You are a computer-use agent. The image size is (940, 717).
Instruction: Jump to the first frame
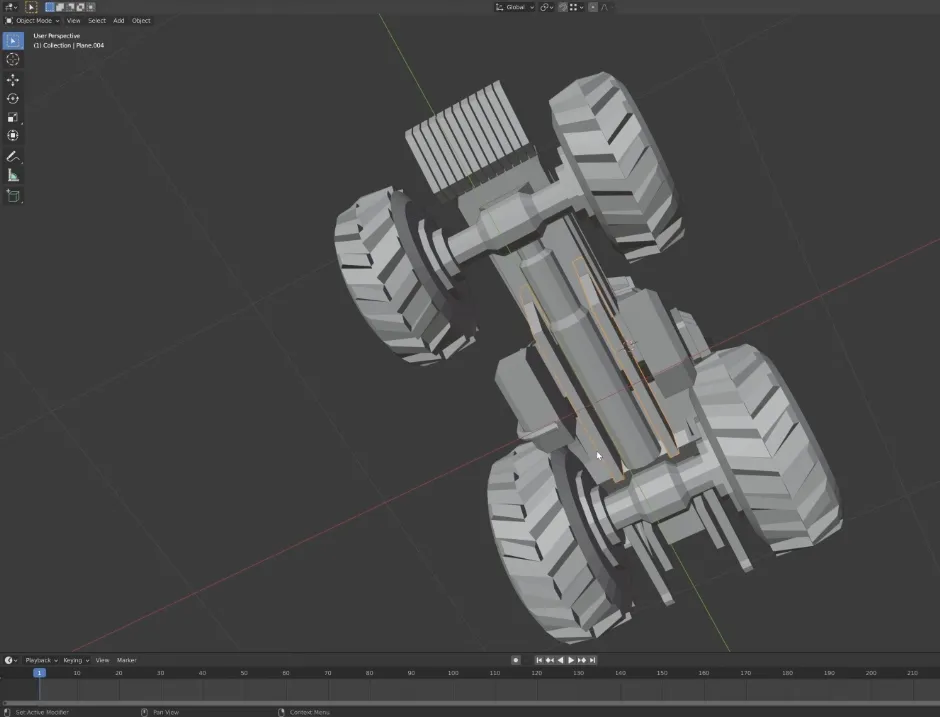(x=539, y=660)
